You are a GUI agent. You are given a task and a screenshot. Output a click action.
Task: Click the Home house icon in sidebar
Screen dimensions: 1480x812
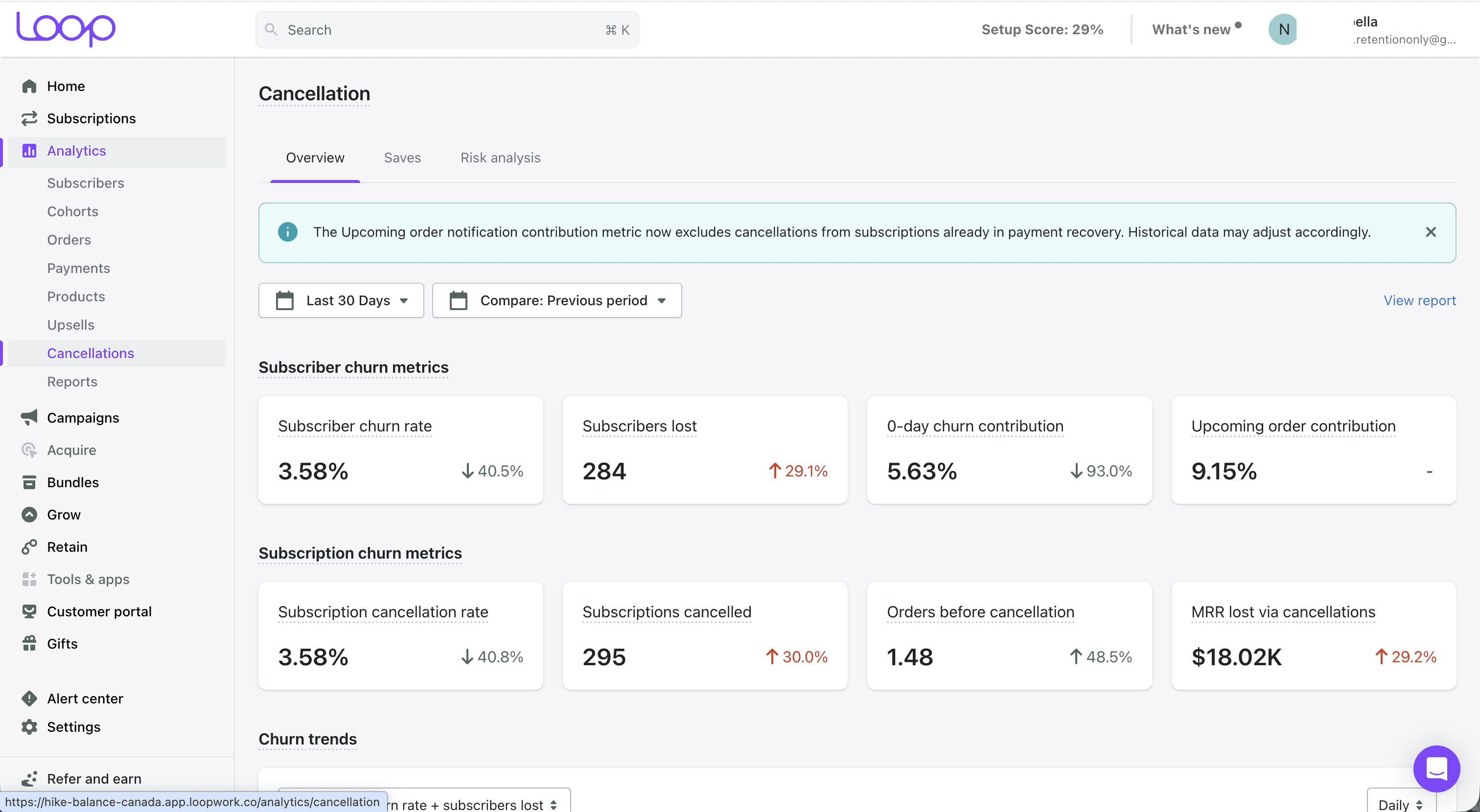pyautogui.click(x=29, y=86)
